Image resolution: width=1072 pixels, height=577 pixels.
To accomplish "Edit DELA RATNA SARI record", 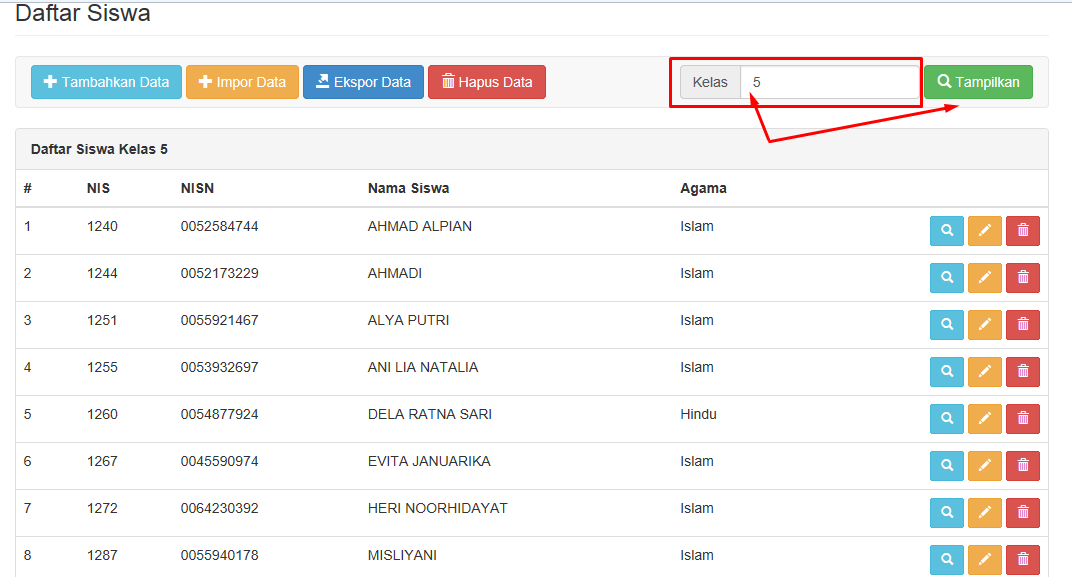I will [984, 418].
